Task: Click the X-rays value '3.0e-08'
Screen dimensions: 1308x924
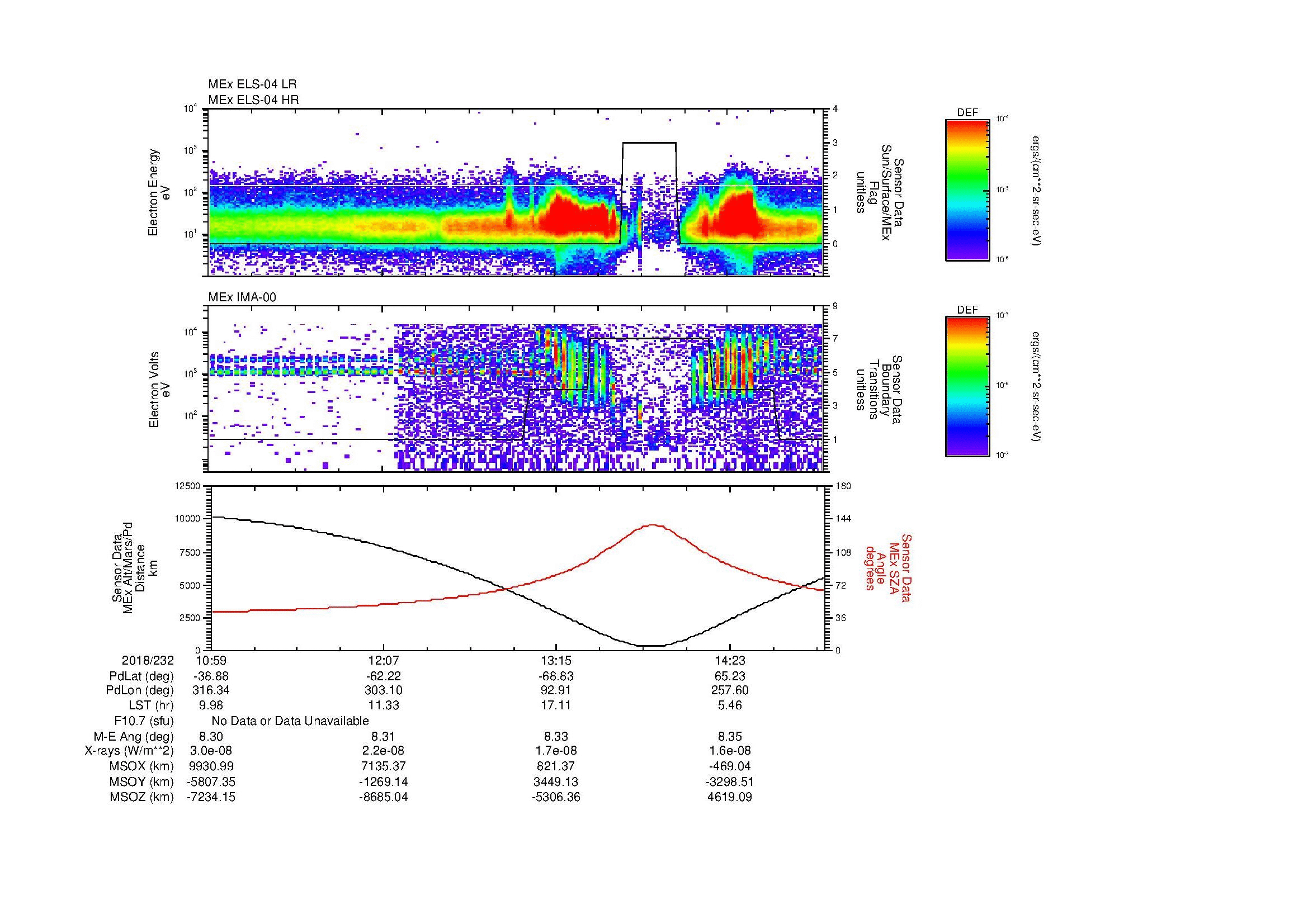Action: click(x=211, y=751)
